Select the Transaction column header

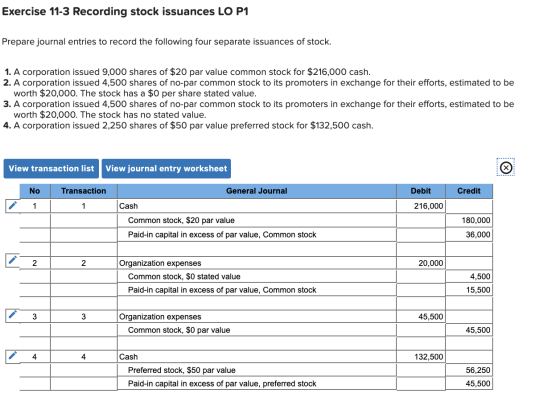[84, 191]
